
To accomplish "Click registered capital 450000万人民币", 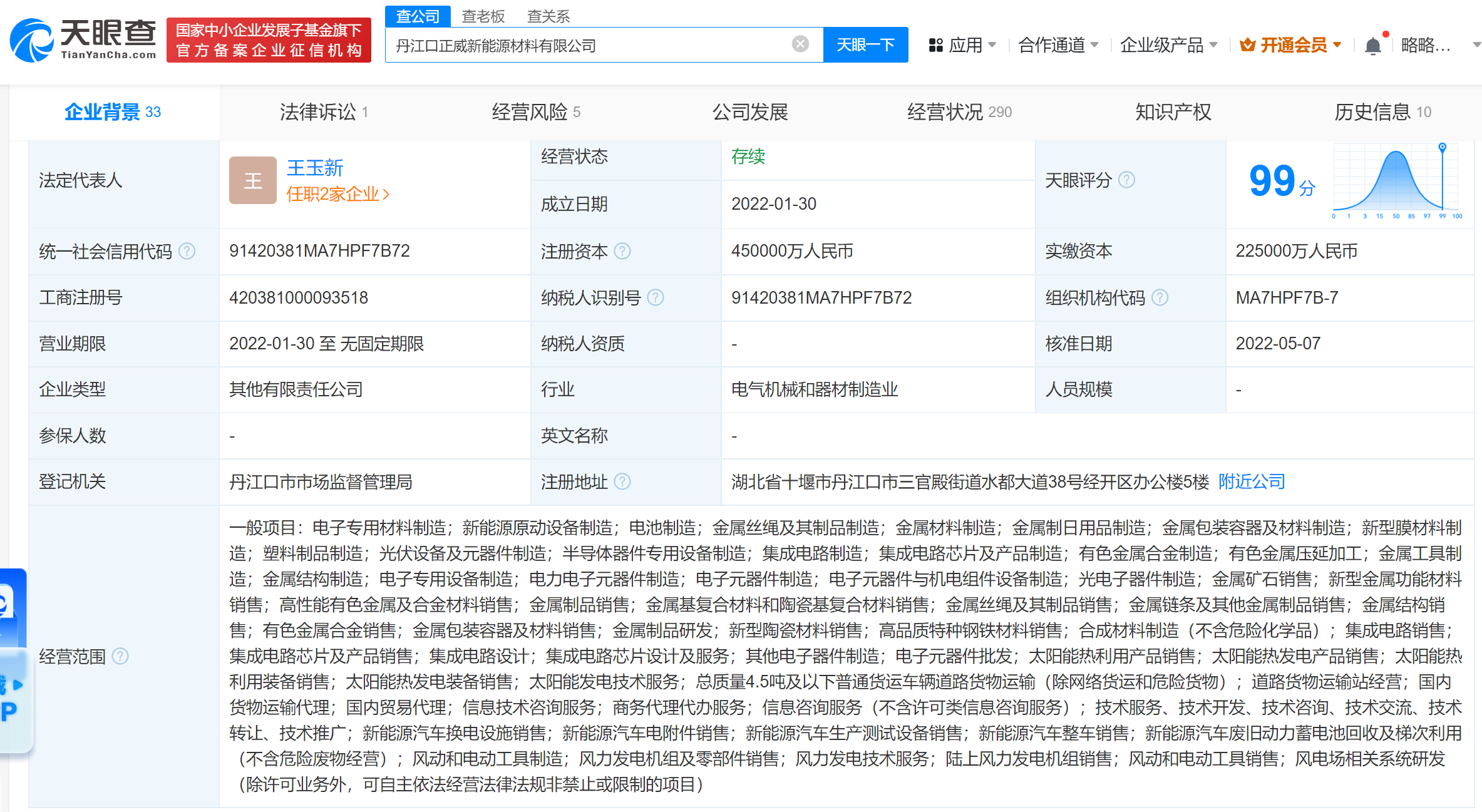I will pyautogui.click(x=792, y=251).
